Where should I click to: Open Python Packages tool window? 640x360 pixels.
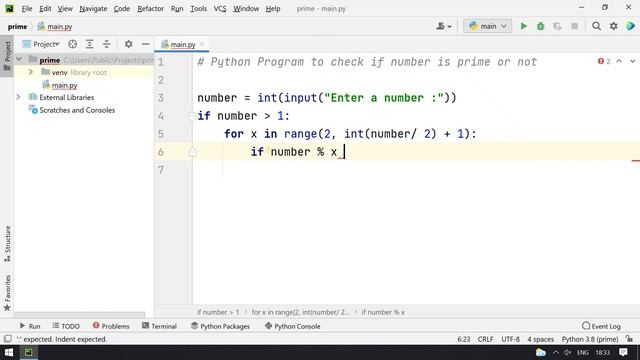coord(220,326)
